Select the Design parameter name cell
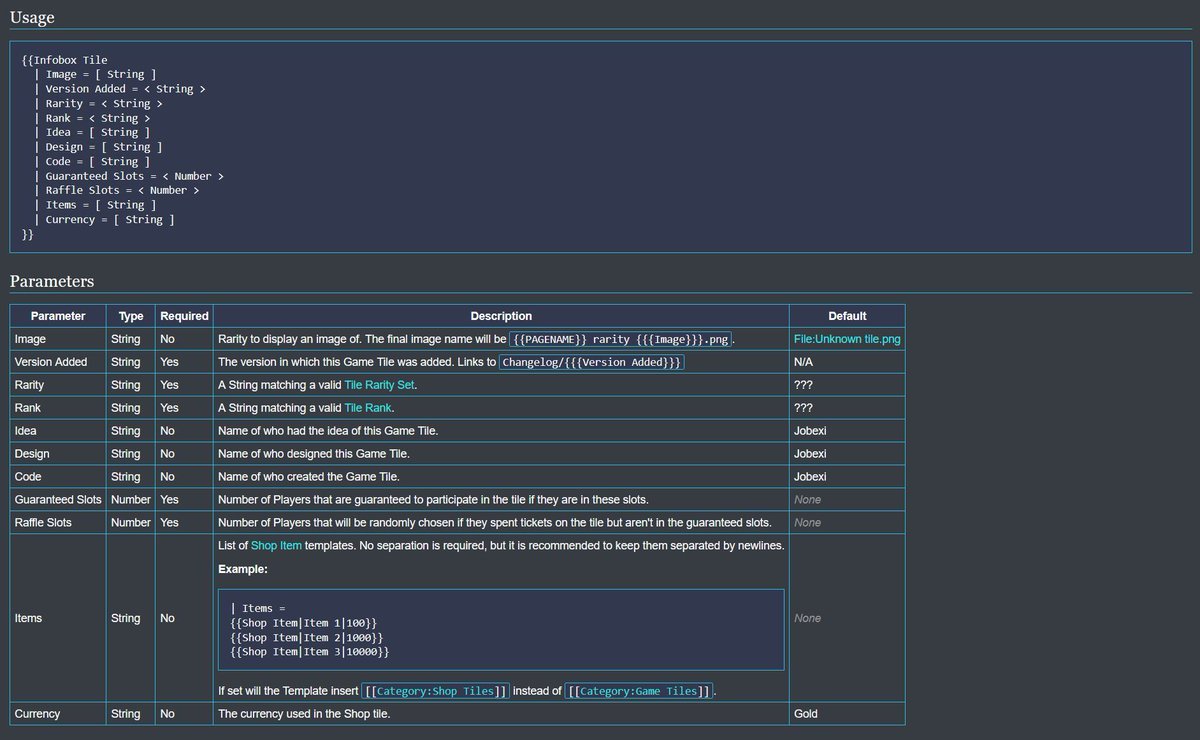 tap(58, 454)
